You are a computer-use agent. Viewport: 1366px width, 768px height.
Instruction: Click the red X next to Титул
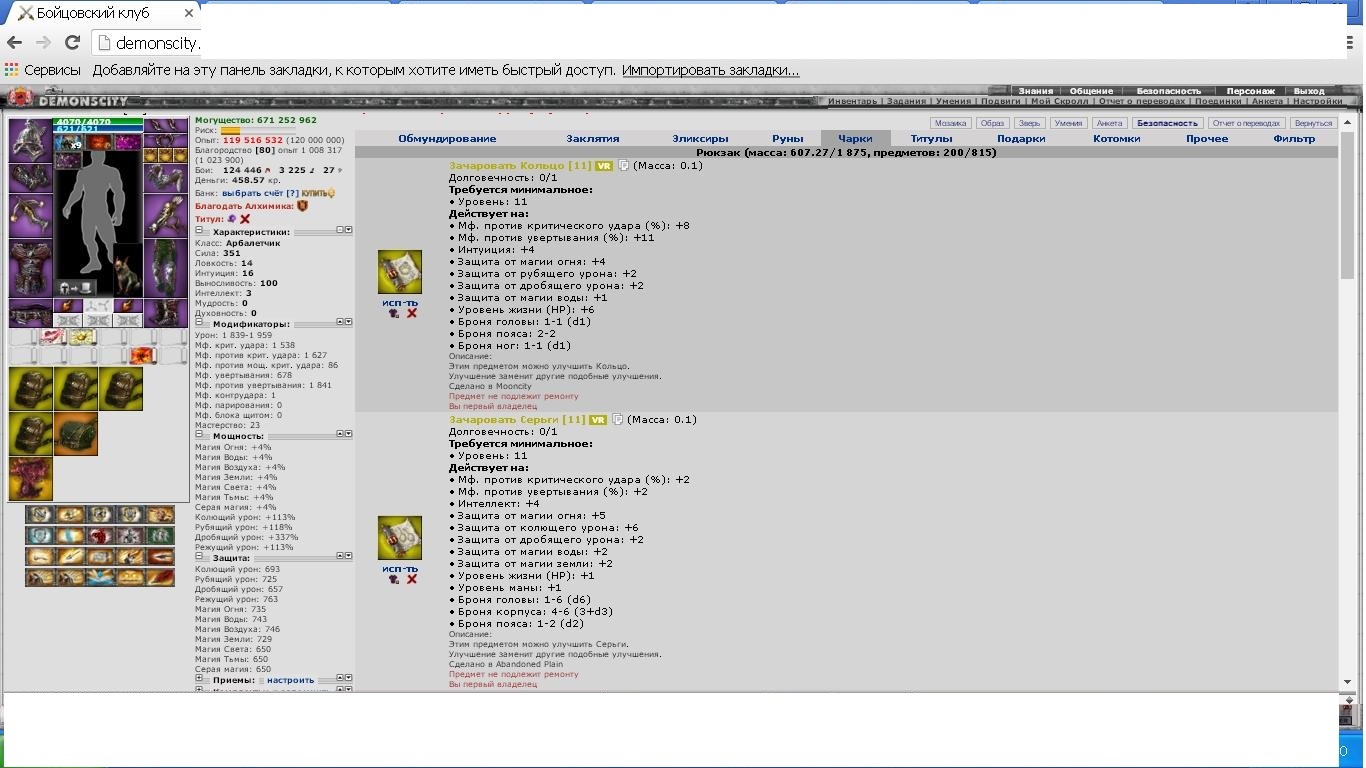click(245, 219)
